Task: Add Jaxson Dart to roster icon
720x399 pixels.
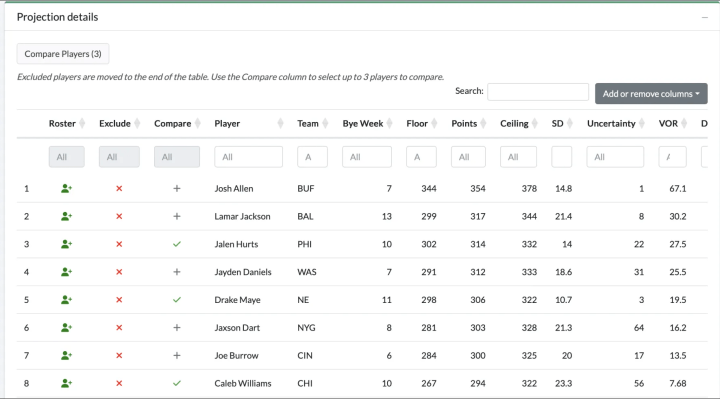Action: (x=67, y=327)
